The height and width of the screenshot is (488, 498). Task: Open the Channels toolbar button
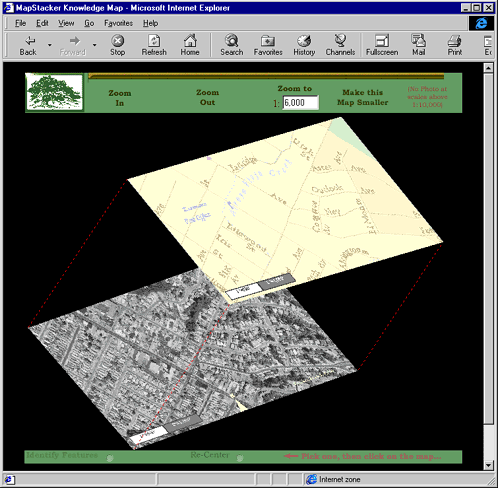(340, 45)
